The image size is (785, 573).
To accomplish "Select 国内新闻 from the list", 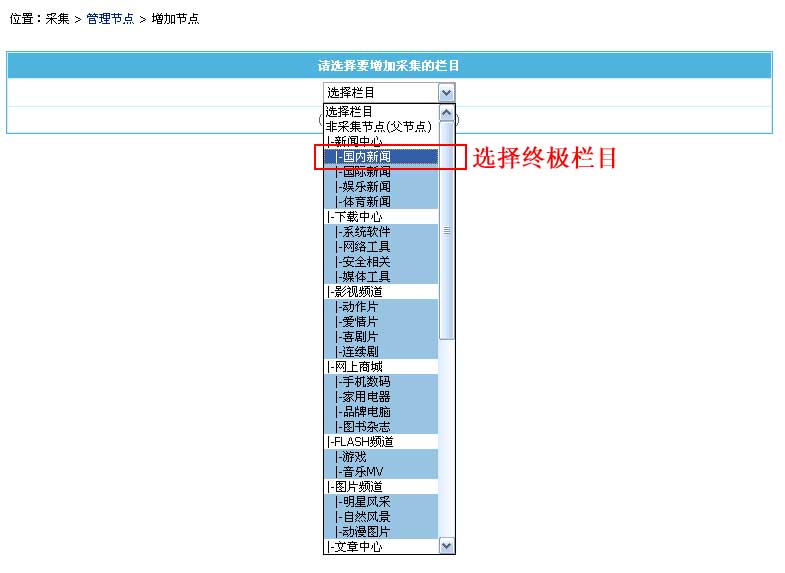I will point(365,157).
